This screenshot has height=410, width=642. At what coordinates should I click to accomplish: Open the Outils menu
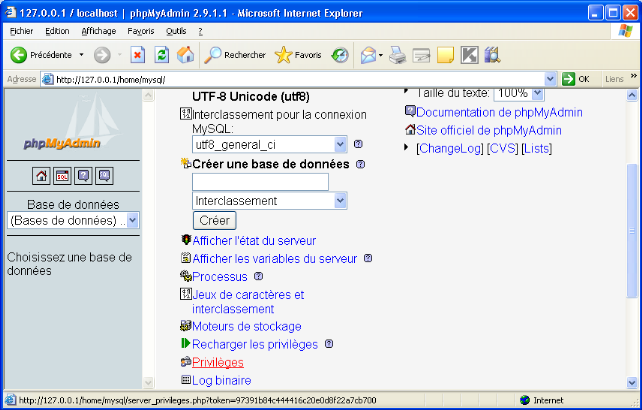coord(176,31)
